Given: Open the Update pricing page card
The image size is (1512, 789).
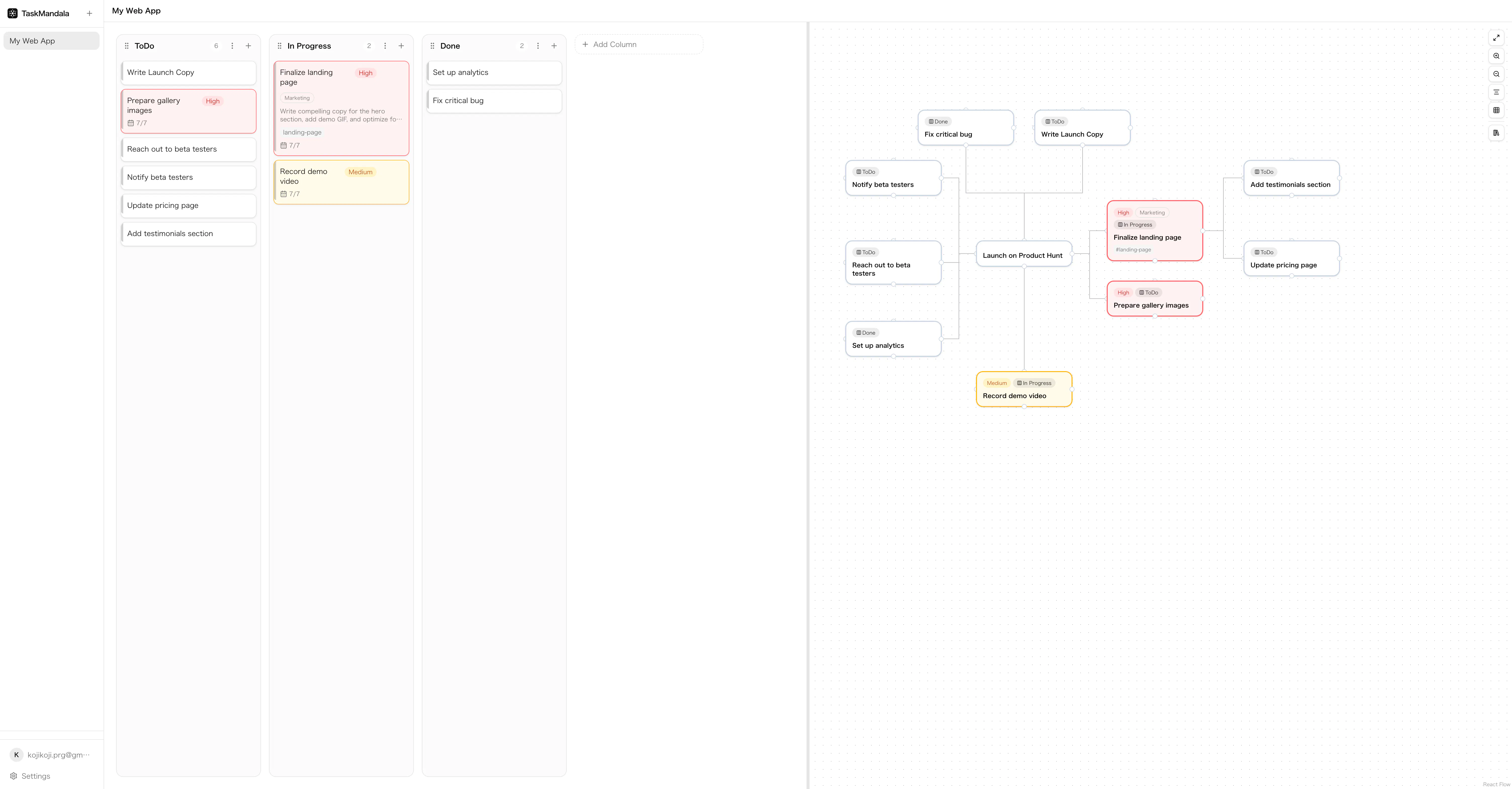Looking at the screenshot, I should tap(188, 206).
